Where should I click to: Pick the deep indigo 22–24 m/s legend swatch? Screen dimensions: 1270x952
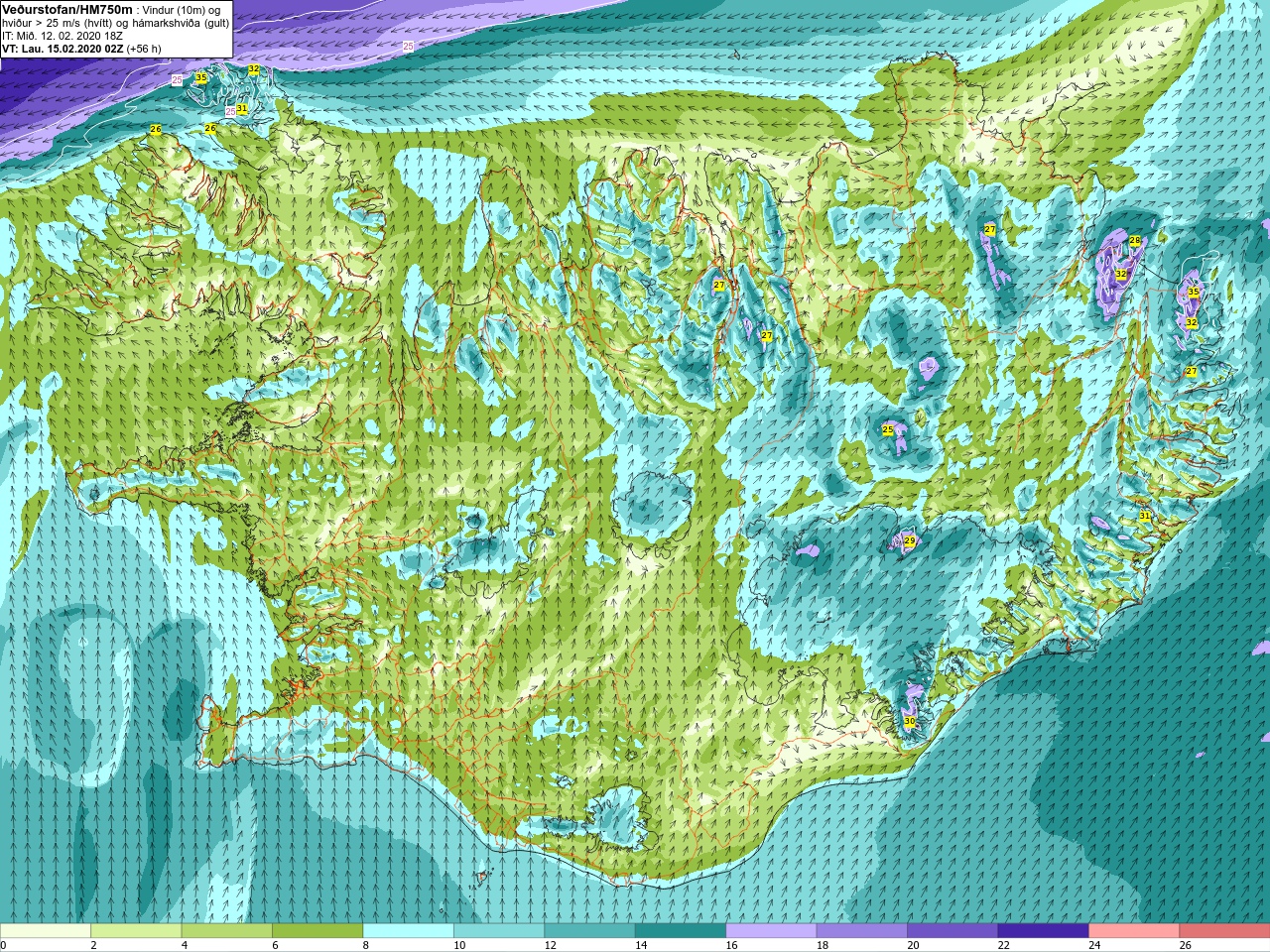coord(1043,931)
